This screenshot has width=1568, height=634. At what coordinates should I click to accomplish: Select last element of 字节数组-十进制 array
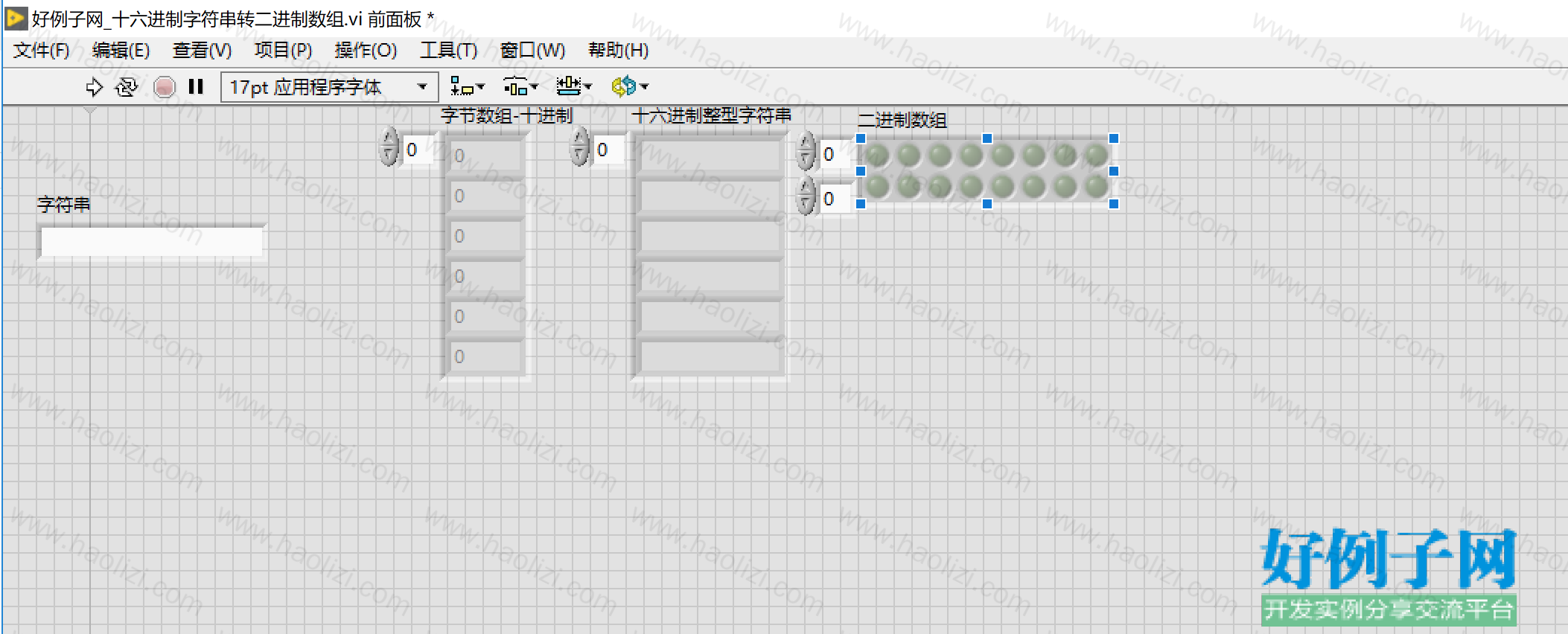(x=485, y=356)
